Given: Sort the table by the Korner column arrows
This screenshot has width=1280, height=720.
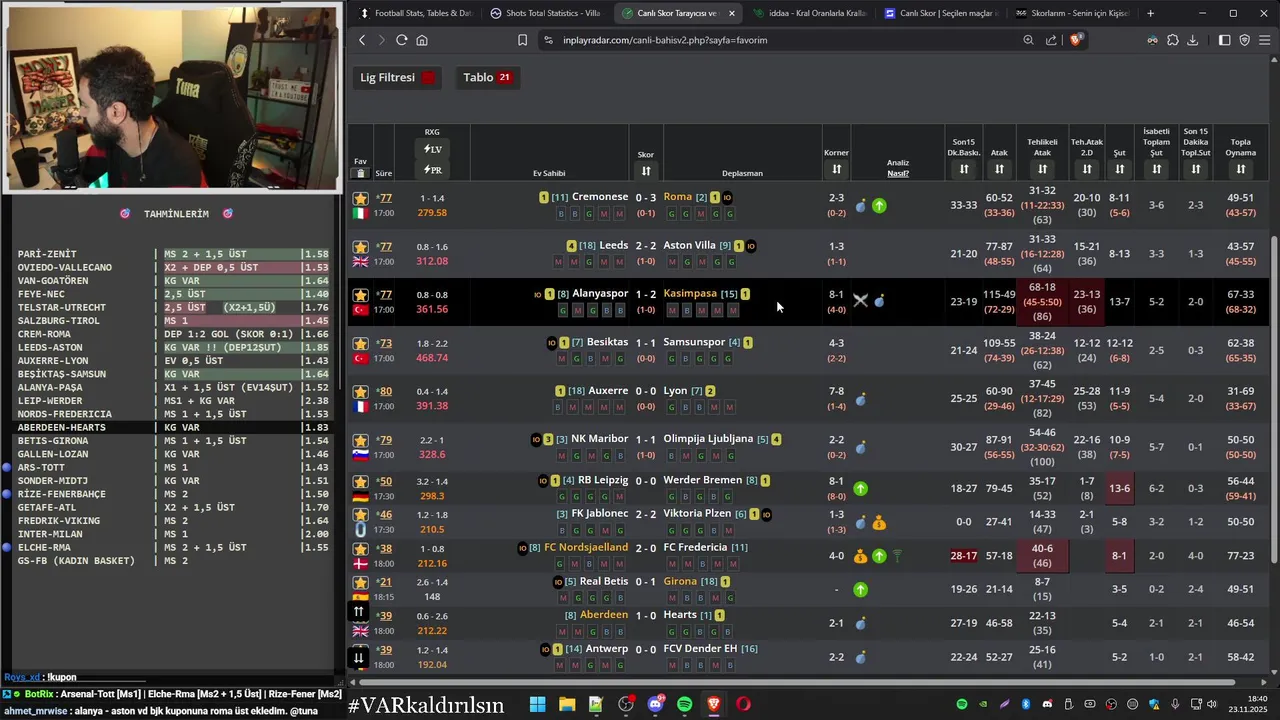Looking at the screenshot, I should click(x=836, y=170).
